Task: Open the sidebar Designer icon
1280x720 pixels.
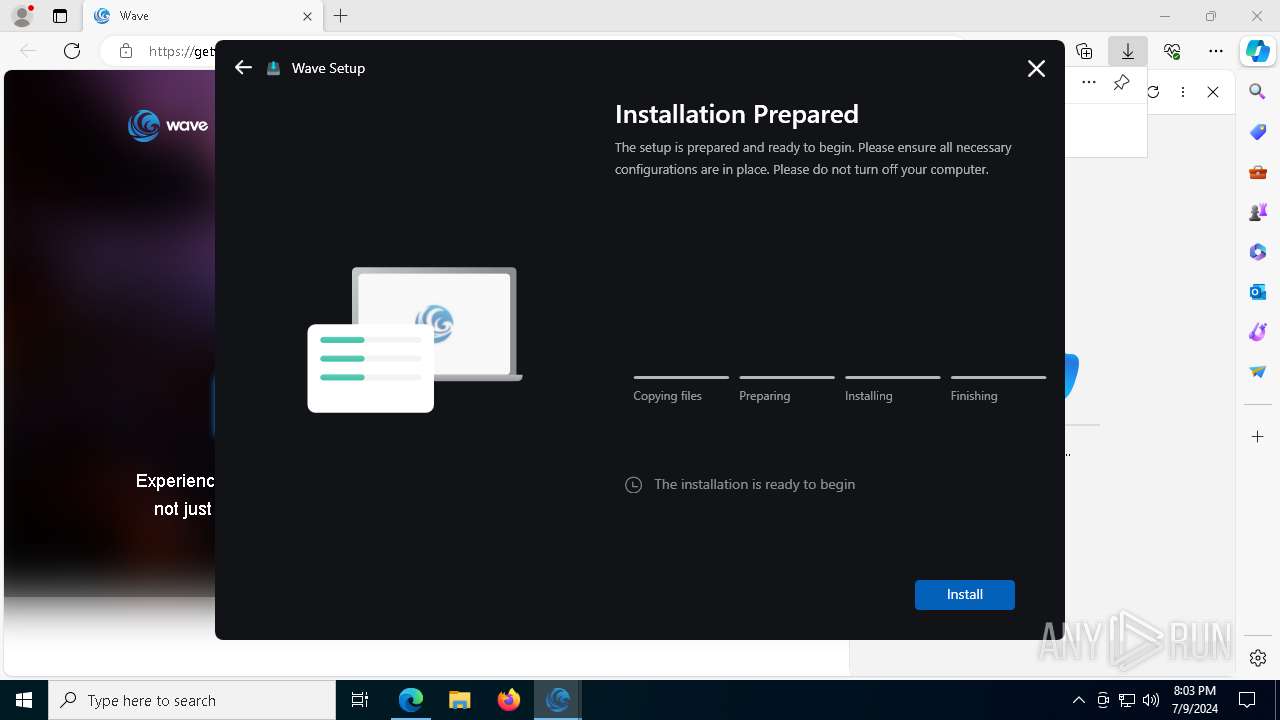Action: 1258,332
